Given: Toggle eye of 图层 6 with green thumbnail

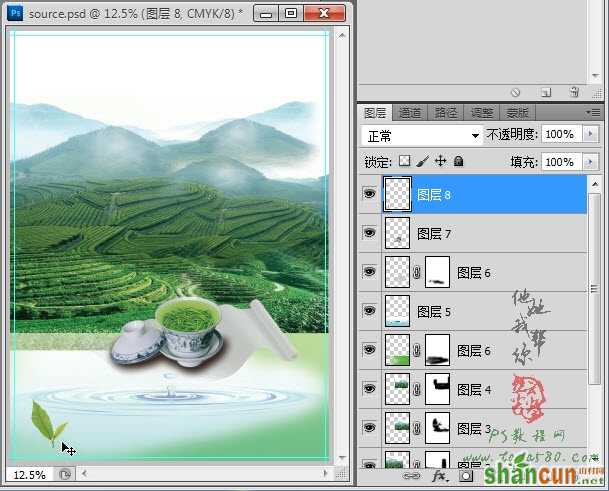Looking at the screenshot, I should point(369,349).
